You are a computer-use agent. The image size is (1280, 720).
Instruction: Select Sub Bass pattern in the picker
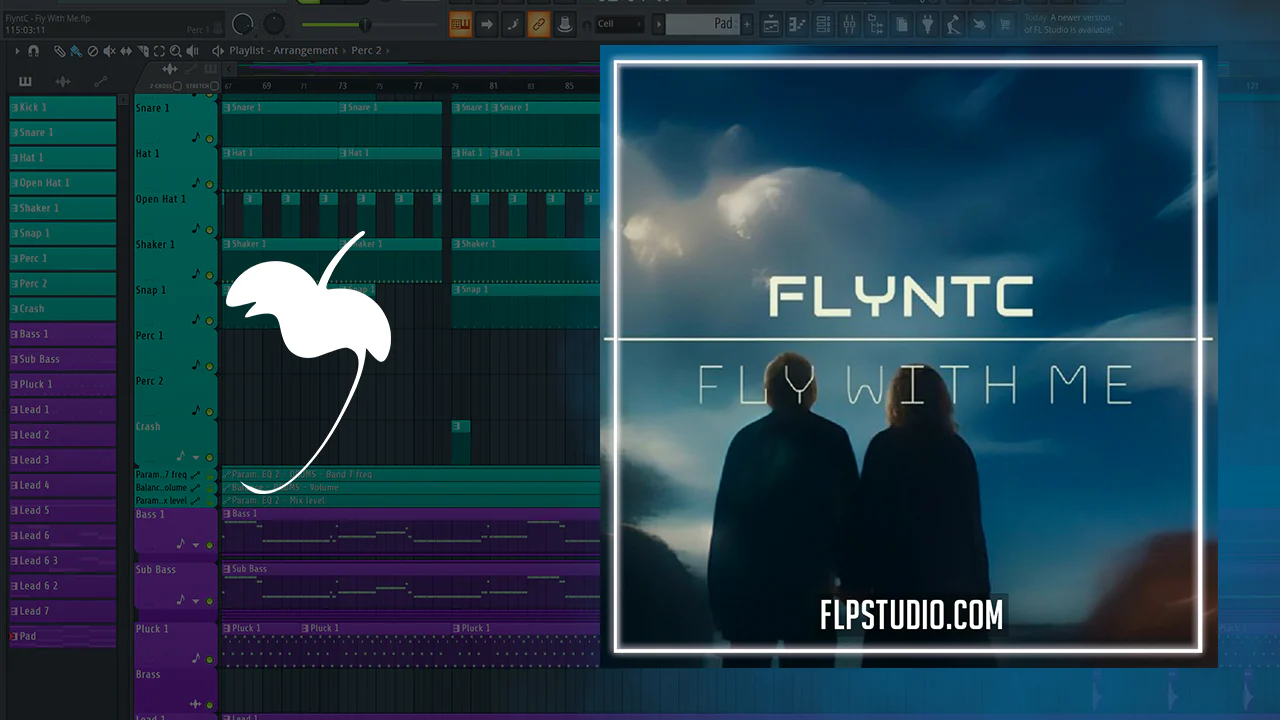[x=63, y=359]
